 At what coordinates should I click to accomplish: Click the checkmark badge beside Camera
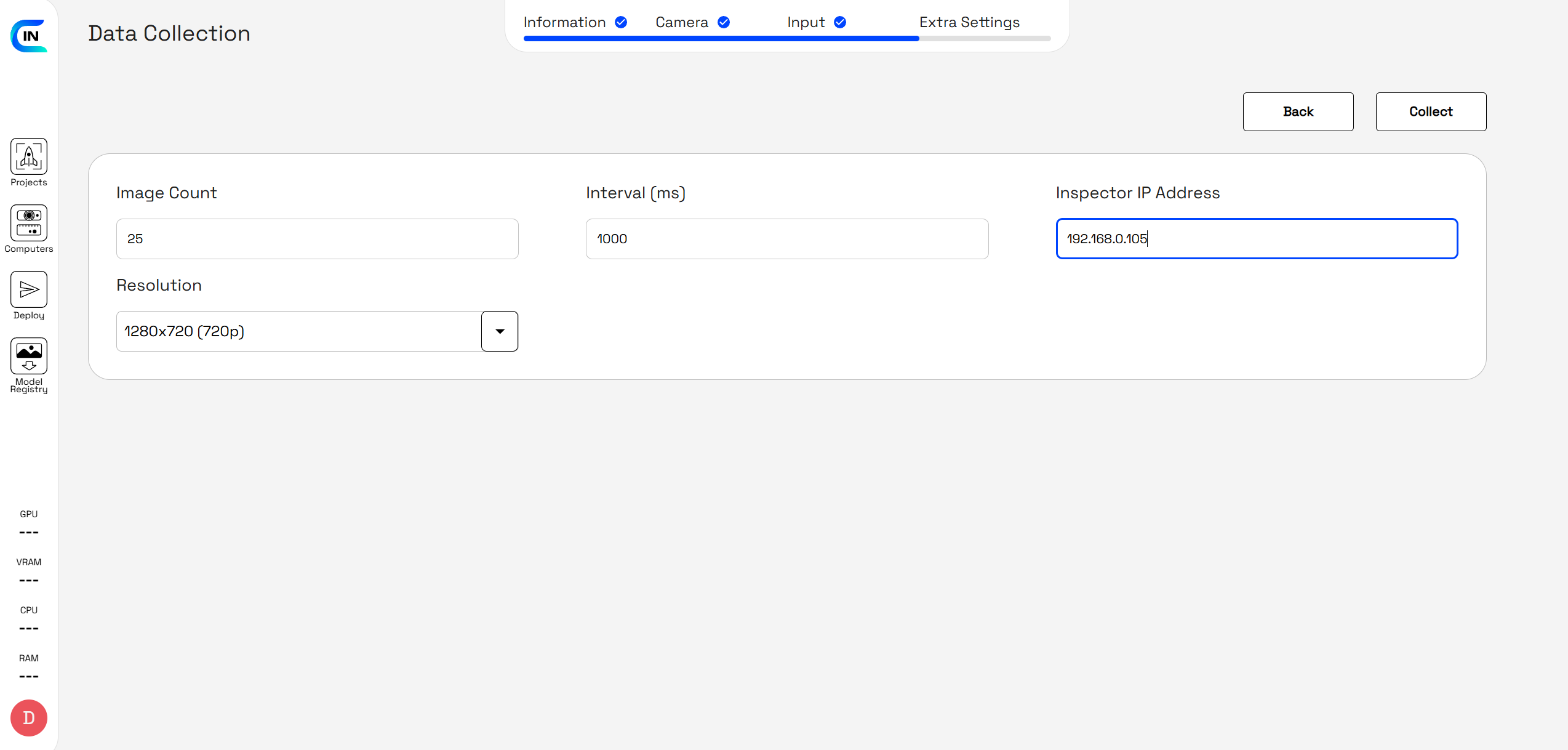pos(724,22)
